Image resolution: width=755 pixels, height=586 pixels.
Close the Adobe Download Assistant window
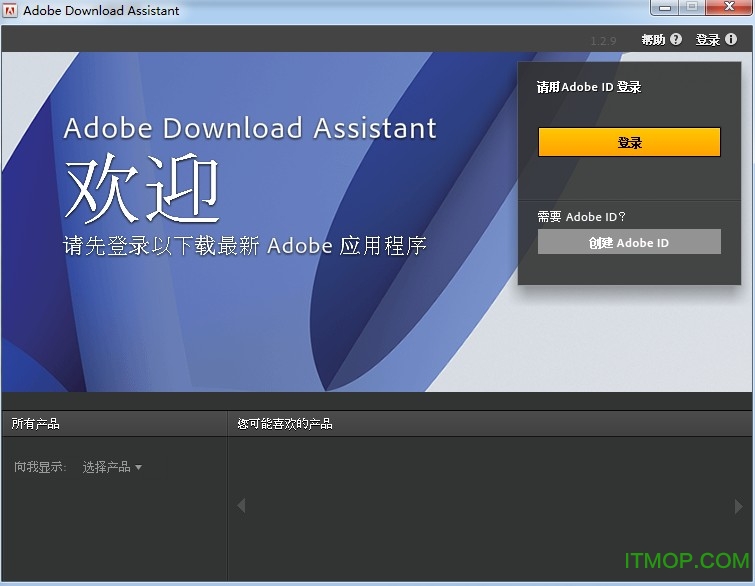[x=727, y=8]
